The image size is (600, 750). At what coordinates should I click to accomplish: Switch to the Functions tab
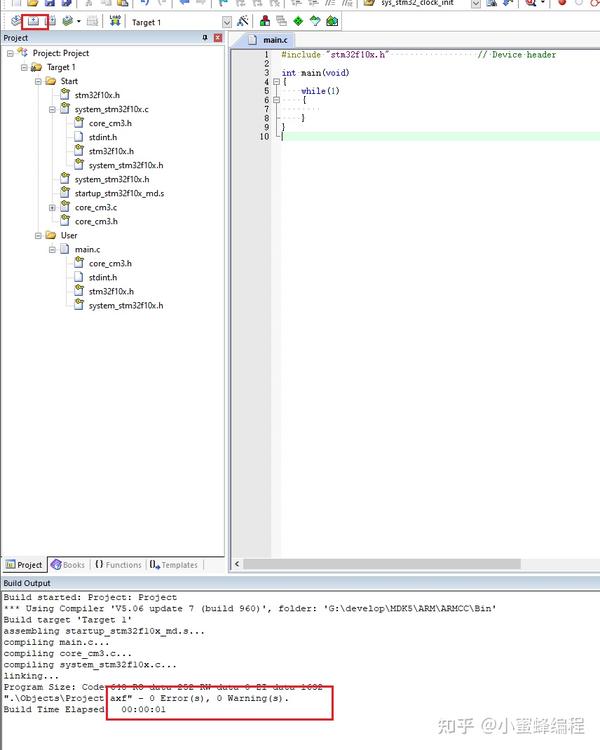click(118, 565)
